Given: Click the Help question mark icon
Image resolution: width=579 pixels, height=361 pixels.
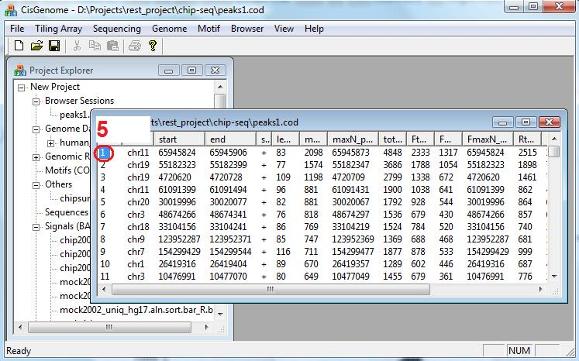Looking at the screenshot, I should pos(153,46).
